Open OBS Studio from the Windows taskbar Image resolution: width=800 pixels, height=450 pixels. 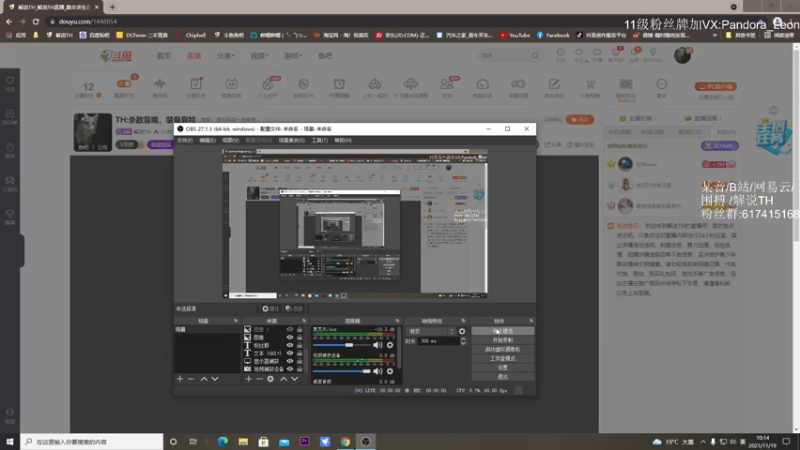click(366, 441)
